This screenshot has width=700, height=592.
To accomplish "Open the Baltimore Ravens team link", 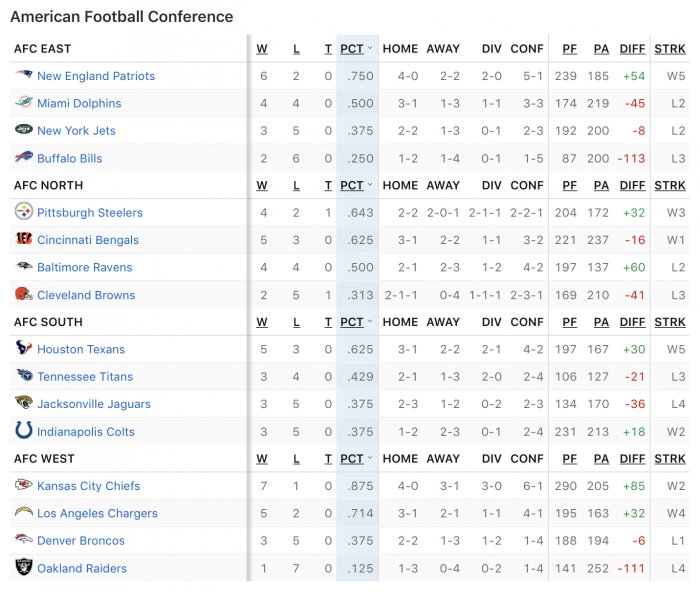I will click(x=85, y=267).
